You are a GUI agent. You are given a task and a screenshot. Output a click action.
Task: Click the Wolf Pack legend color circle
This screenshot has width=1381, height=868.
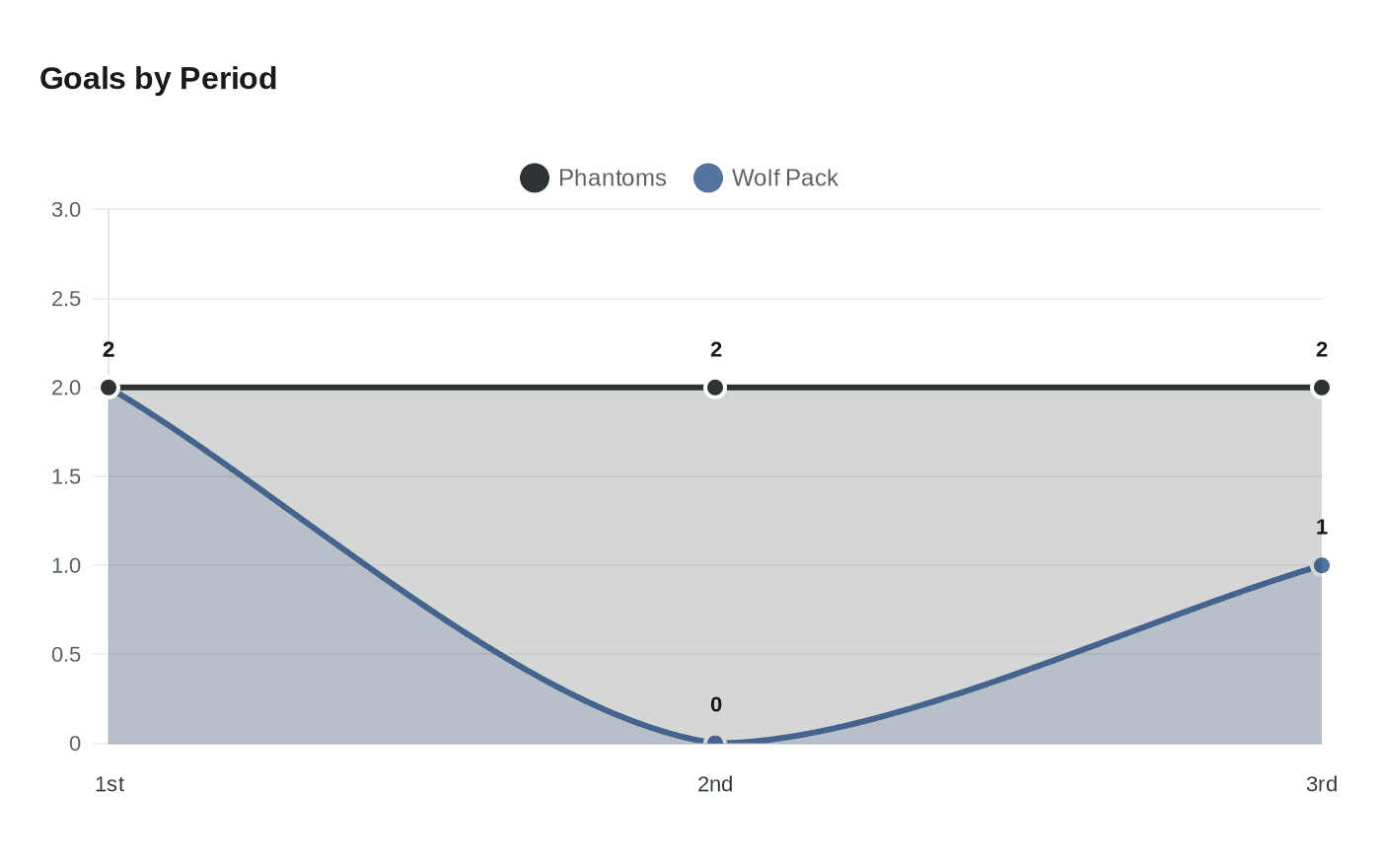[708, 179]
